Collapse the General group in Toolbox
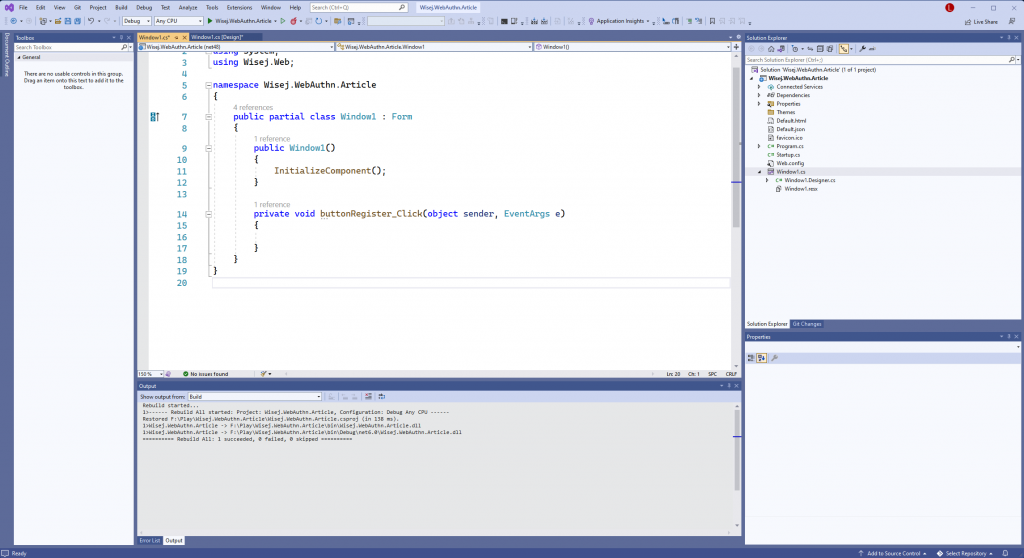Viewport: 1024px width, 558px height. (18, 57)
